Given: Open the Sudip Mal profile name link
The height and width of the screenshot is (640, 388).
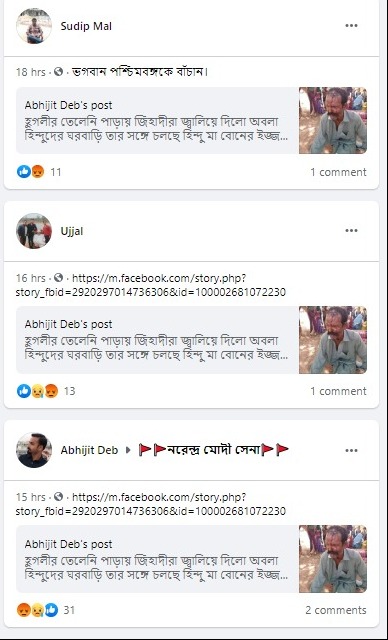Looking at the screenshot, I should click(x=86, y=26).
